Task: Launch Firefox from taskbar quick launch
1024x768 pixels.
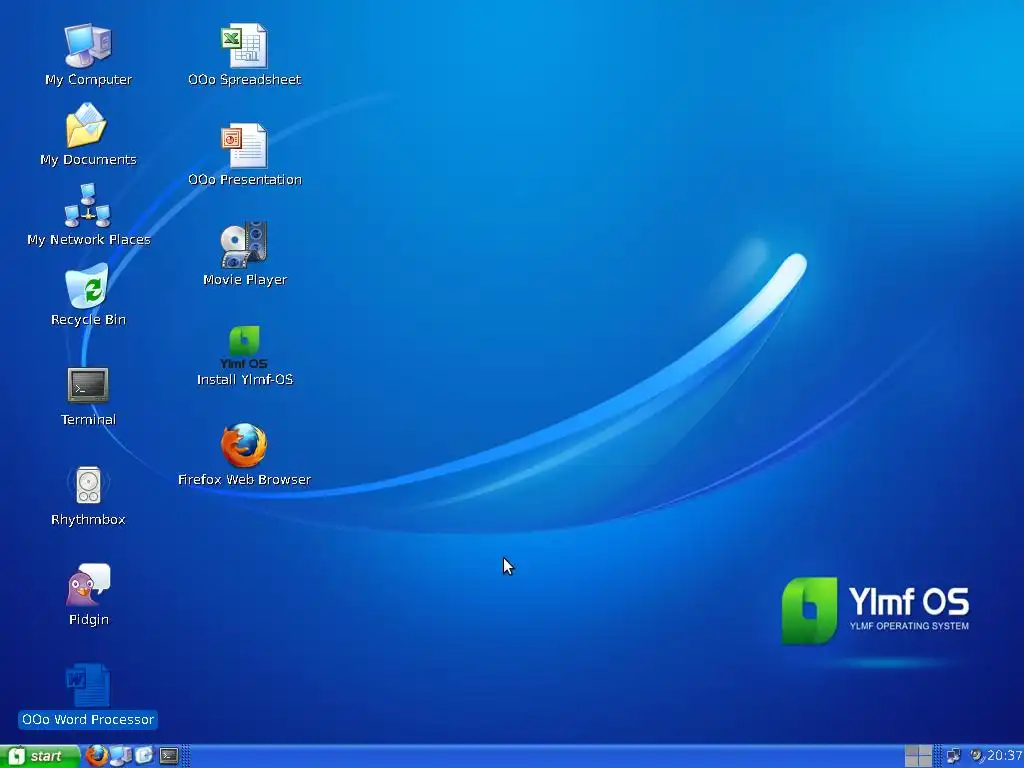Action: click(97, 756)
